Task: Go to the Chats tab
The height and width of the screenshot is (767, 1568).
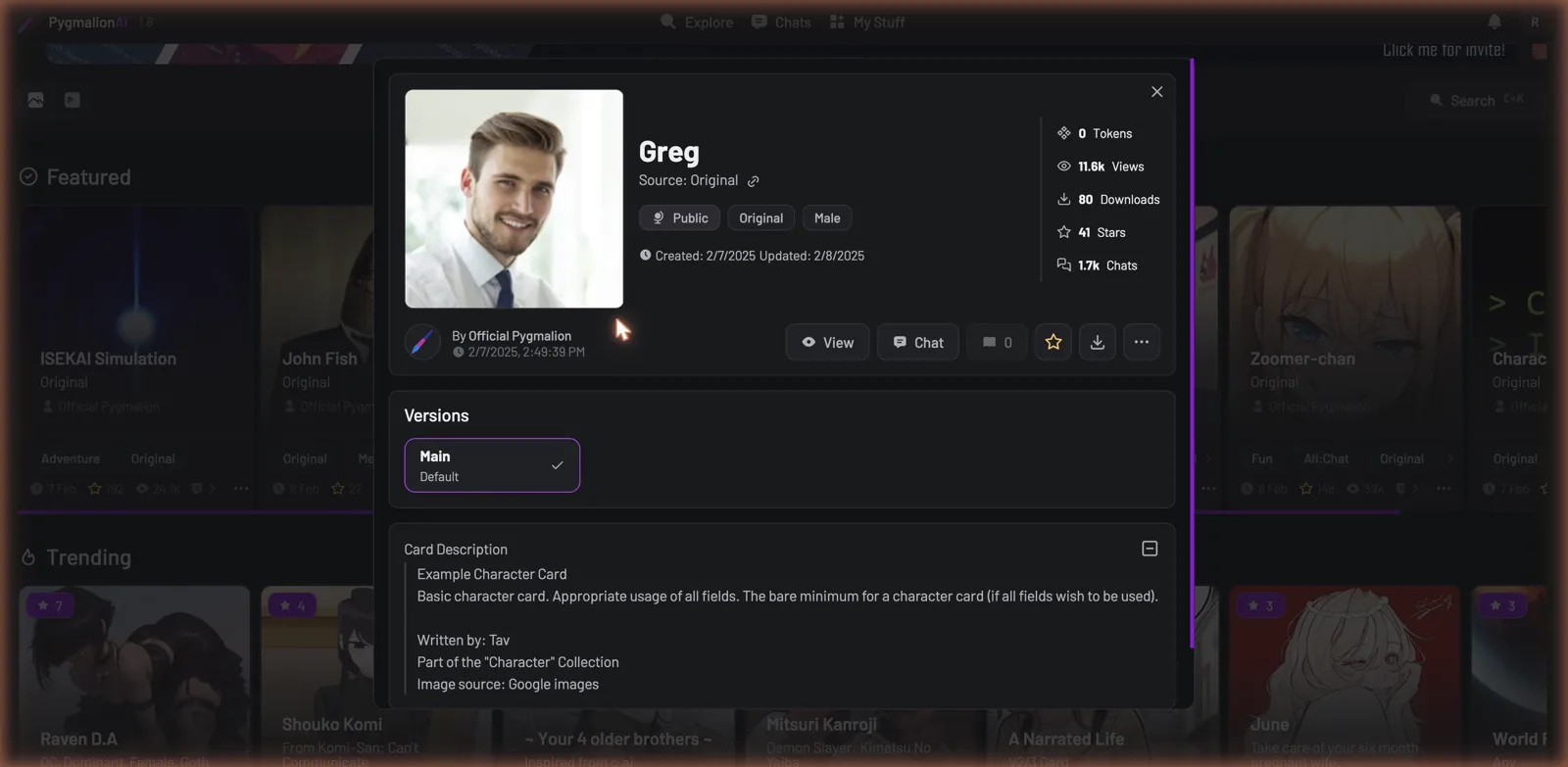Action: (x=781, y=22)
